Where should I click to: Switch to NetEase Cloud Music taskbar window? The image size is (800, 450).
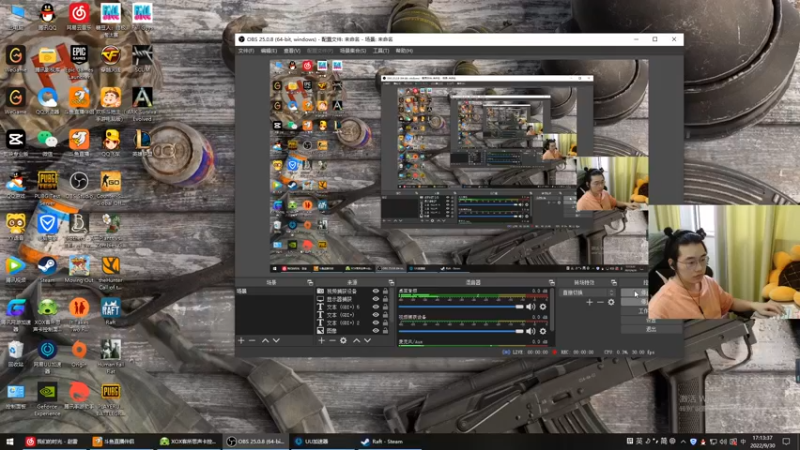(54, 442)
